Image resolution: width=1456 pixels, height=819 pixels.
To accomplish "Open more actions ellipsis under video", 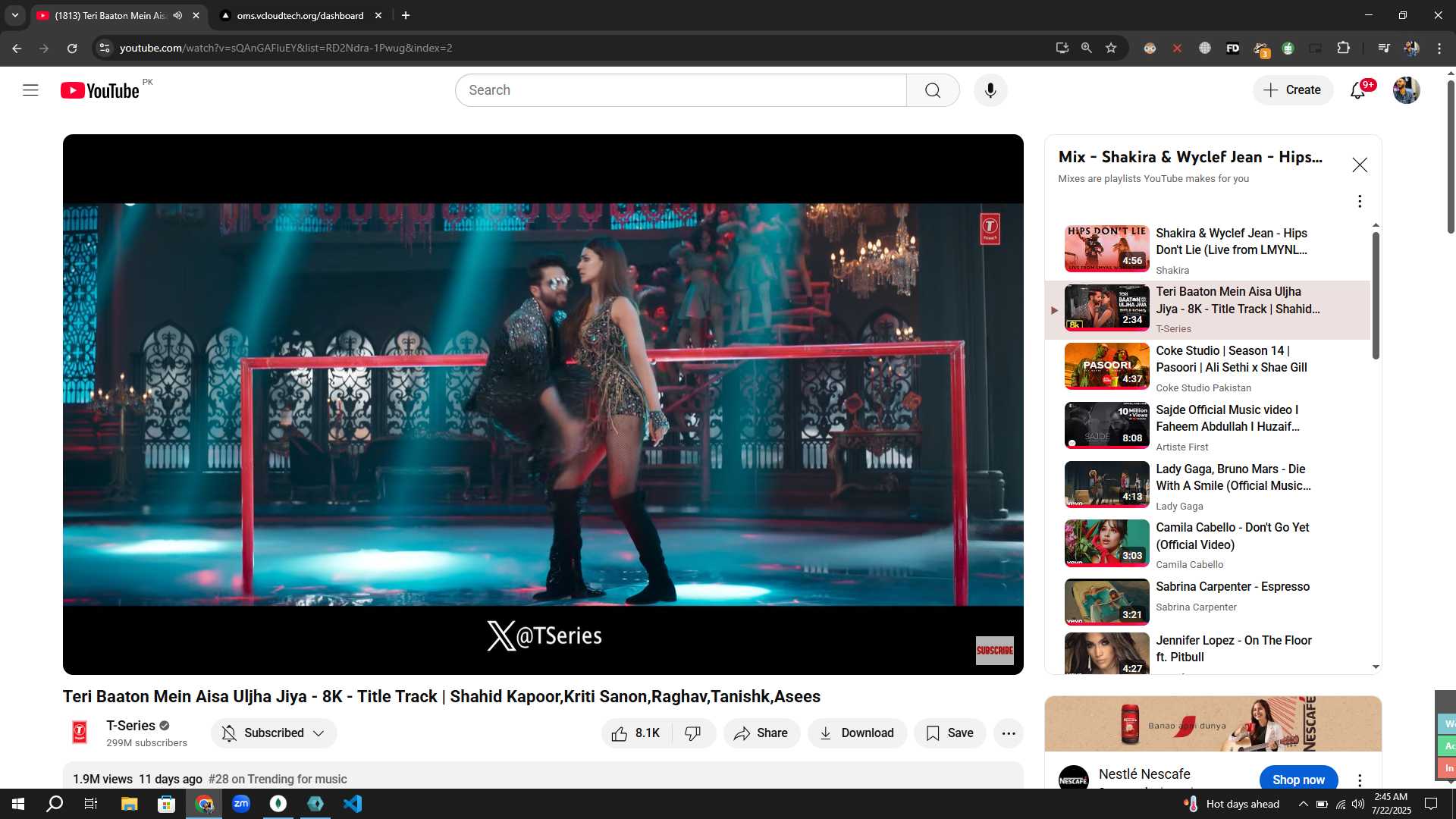I will point(1009,733).
